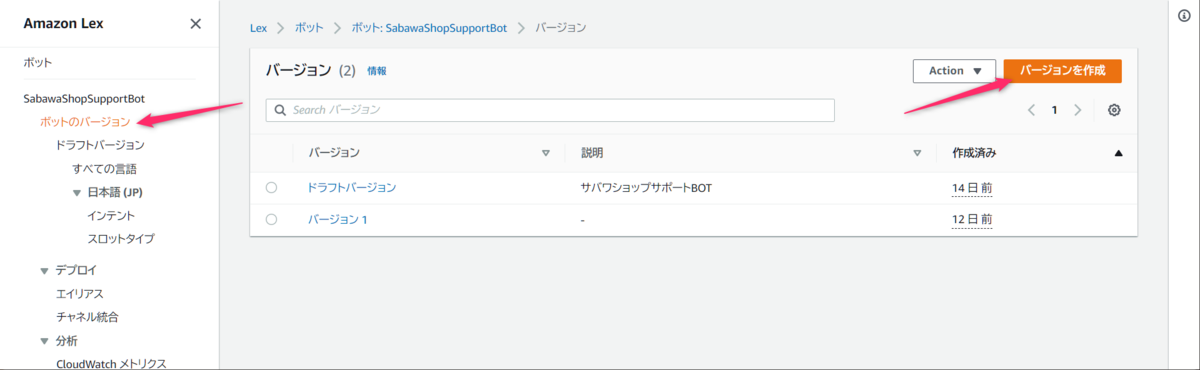Open すべての言語 in sidebar
This screenshot has height=370, width=1200.
tap(105, 169)
